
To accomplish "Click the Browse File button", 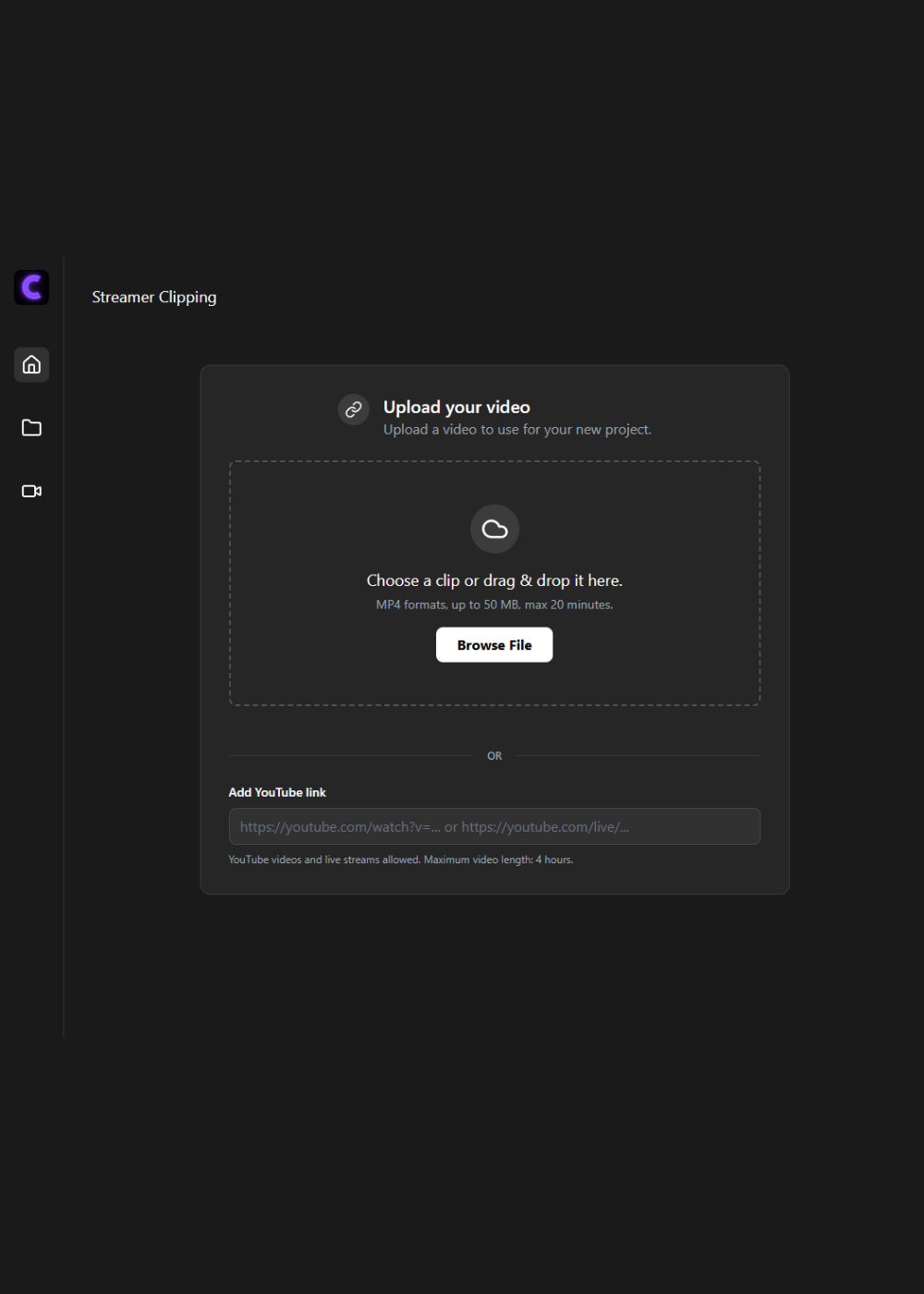I will 494,645.
